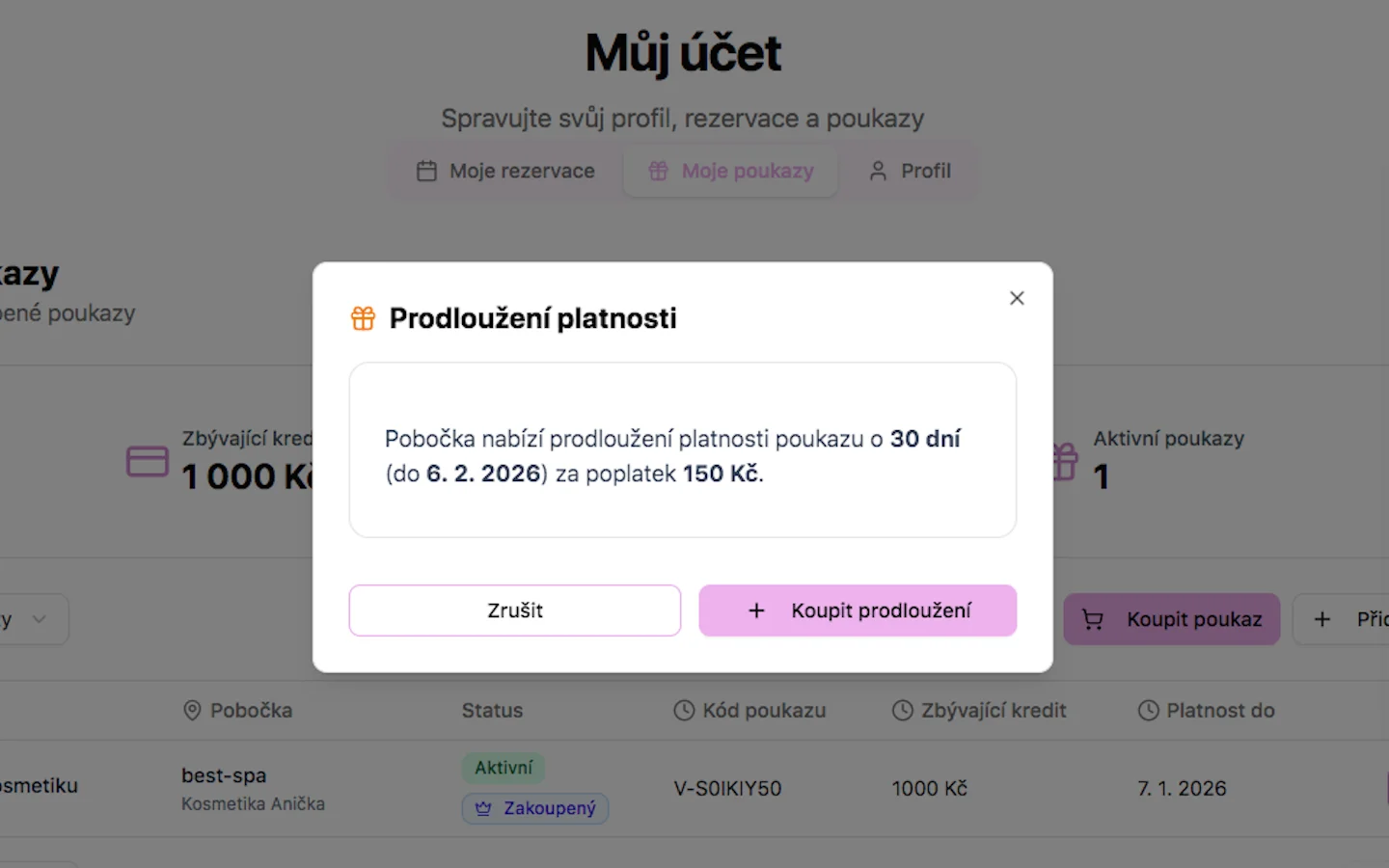Click the location pin icon in Pobočka header
Viewport: 1389px width, 868px height.
coord(190,710)
